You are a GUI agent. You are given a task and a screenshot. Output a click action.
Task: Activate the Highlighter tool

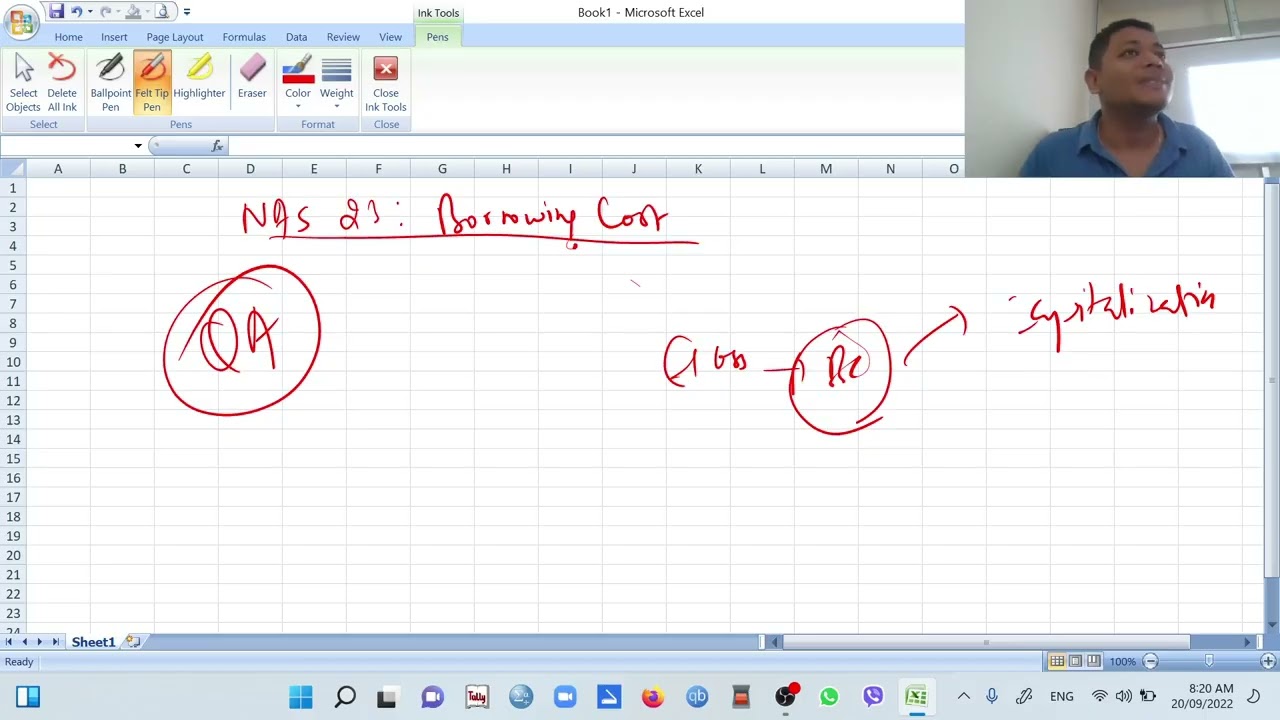(x=199, y=83)
